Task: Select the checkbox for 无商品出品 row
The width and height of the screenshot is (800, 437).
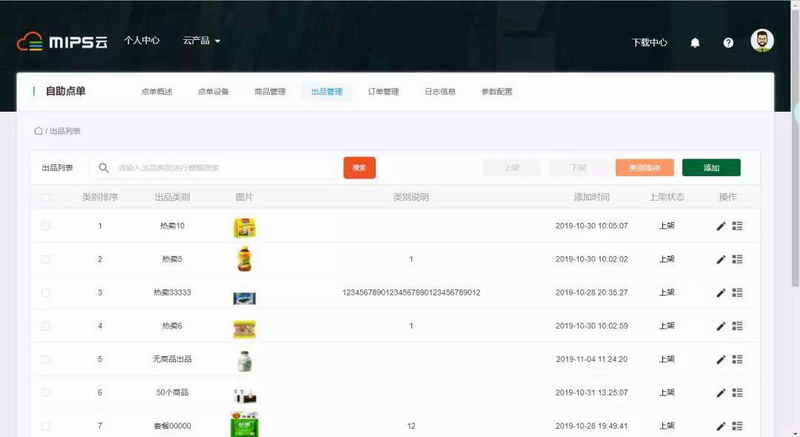Action: 46,359
